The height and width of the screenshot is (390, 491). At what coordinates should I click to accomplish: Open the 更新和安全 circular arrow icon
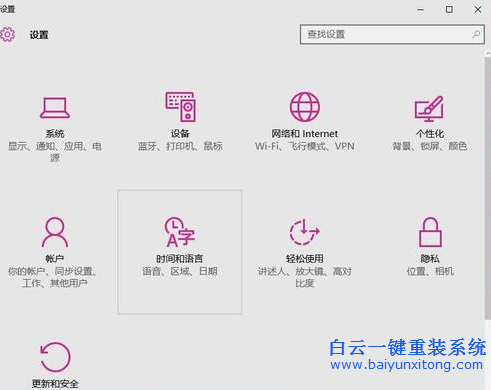tap(55, 357)
